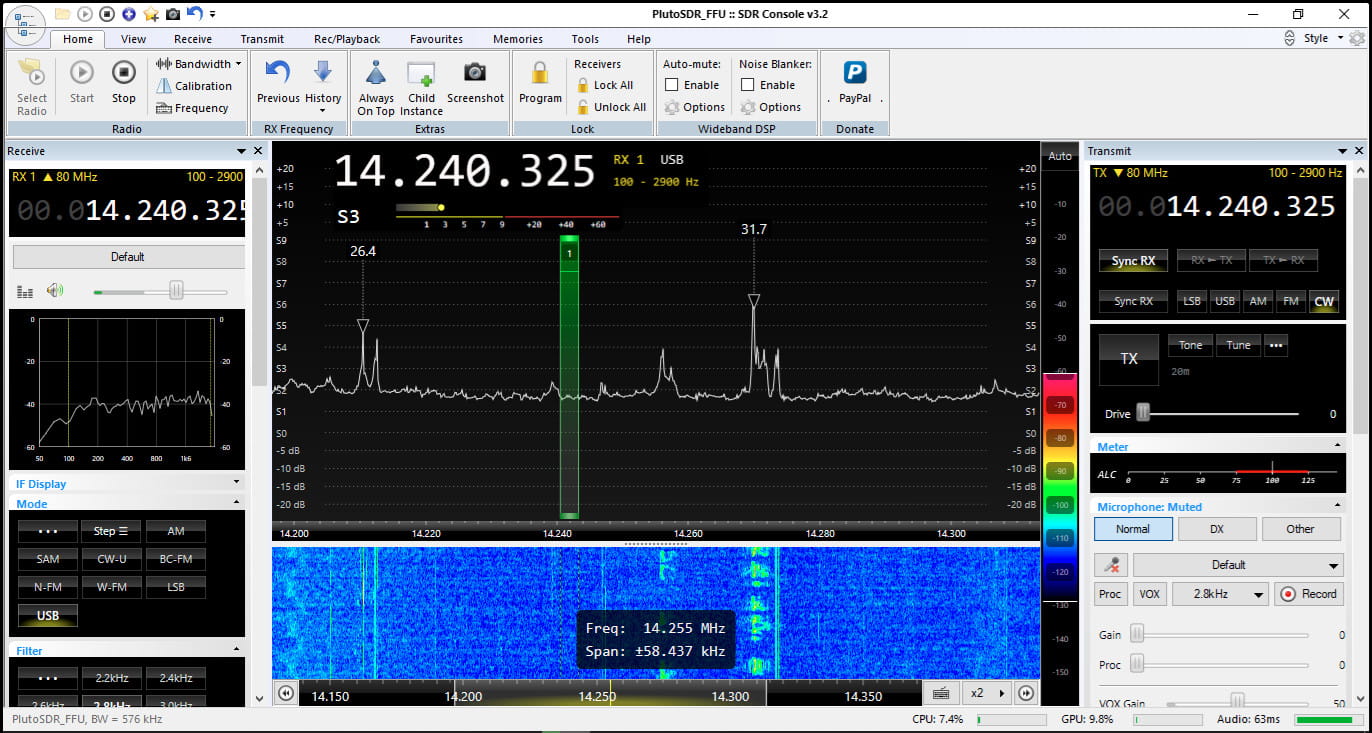
Task: Select the LSB mode button
Action: tap(176, 586)
